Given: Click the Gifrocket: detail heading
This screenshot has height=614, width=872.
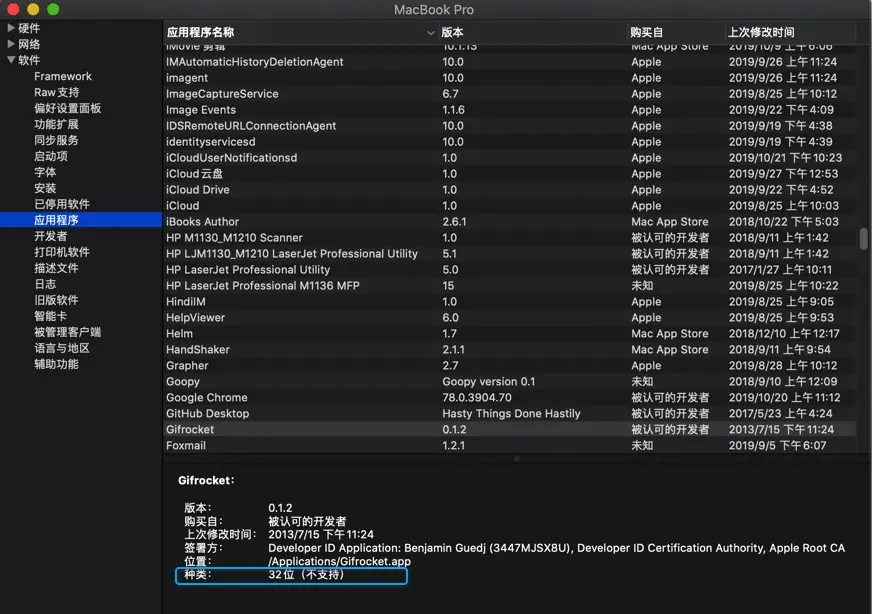Looking at the screenshot, I should 206,481.
